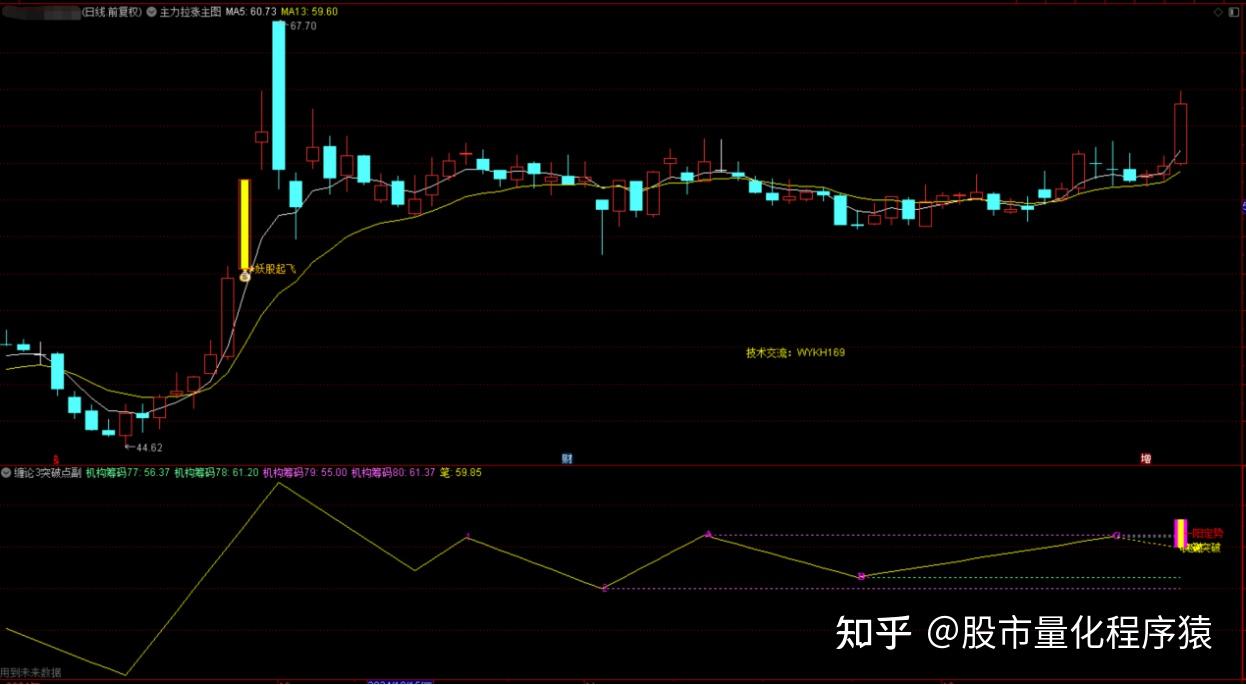Viewport: 1246px width, 685px height.
Task: Click the 主力拉涨主图 indicator name
Action: point(189,12)
